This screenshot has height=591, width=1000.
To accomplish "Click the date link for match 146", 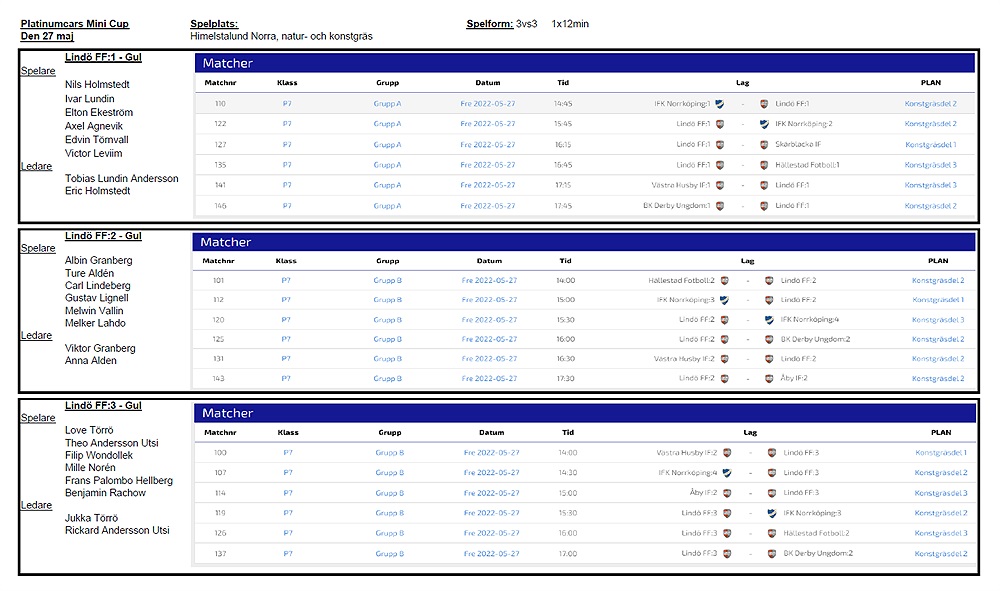I will click(x=488, y=206).
